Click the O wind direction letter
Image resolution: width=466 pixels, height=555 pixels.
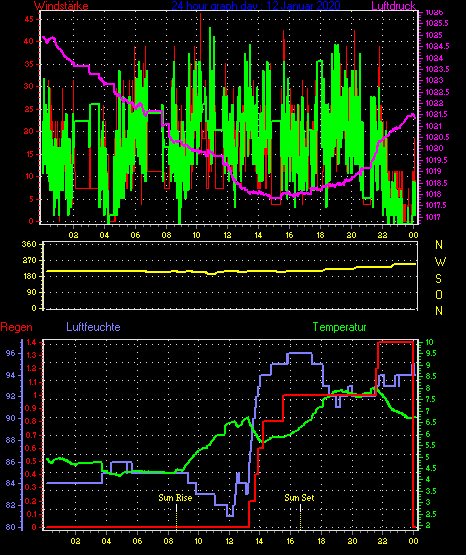click(439, 294)
